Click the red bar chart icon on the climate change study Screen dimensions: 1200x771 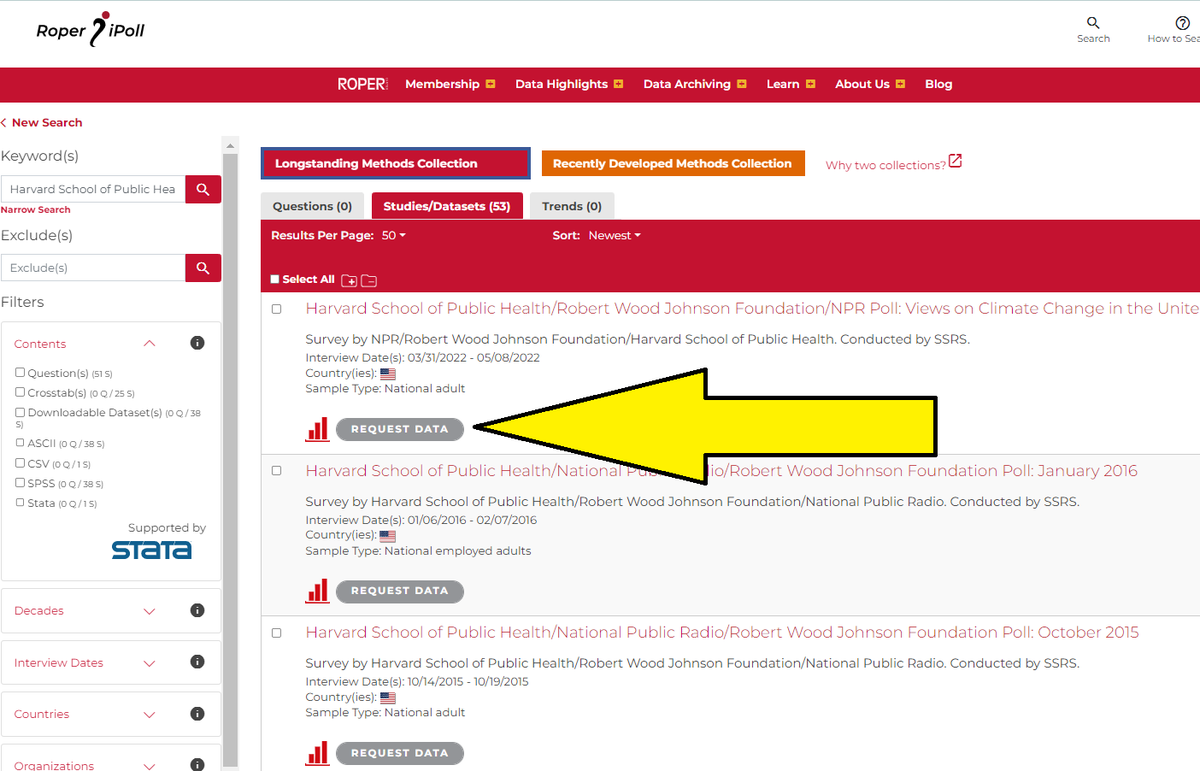point(317,428)
